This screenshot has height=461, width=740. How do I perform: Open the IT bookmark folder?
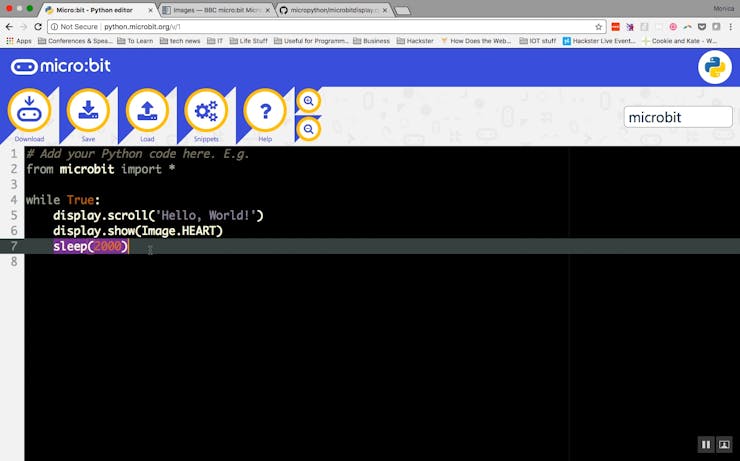pos(215,41)
